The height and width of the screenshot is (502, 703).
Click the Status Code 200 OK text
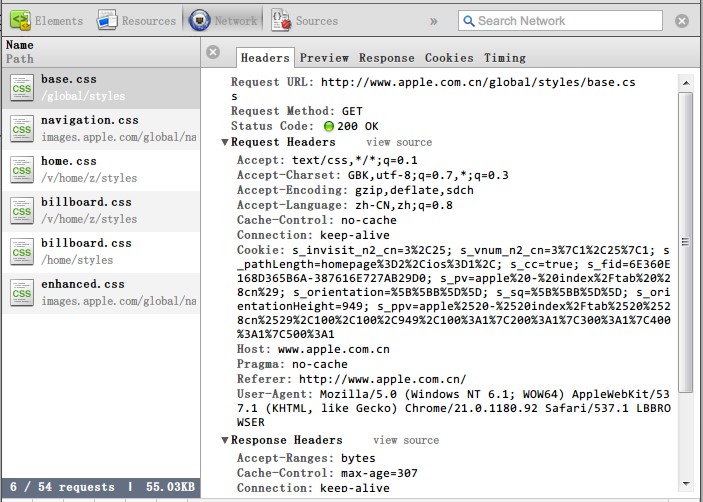click(x=358, y=126)
